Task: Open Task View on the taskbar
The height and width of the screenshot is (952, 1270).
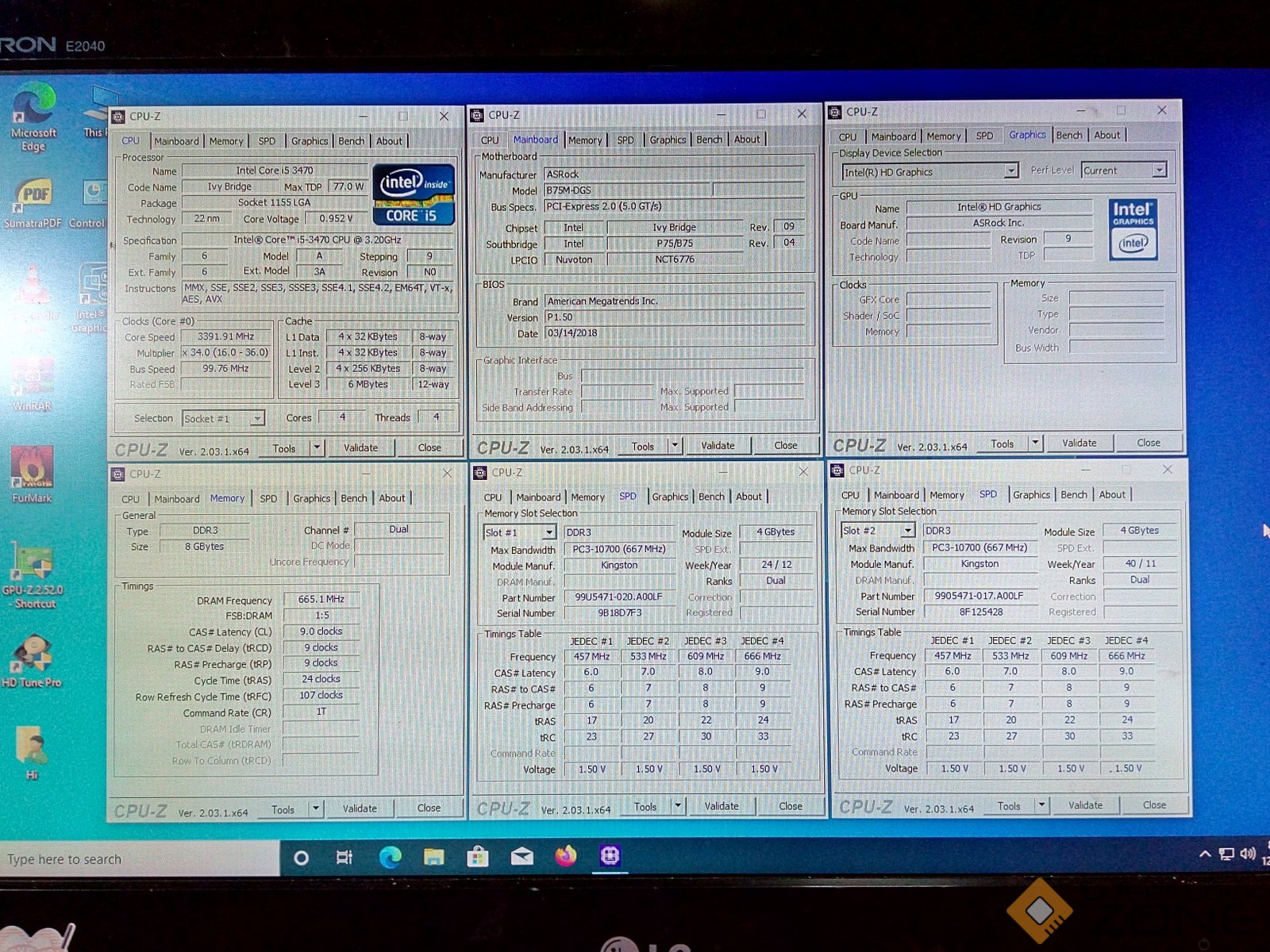Action: [344, 858]
